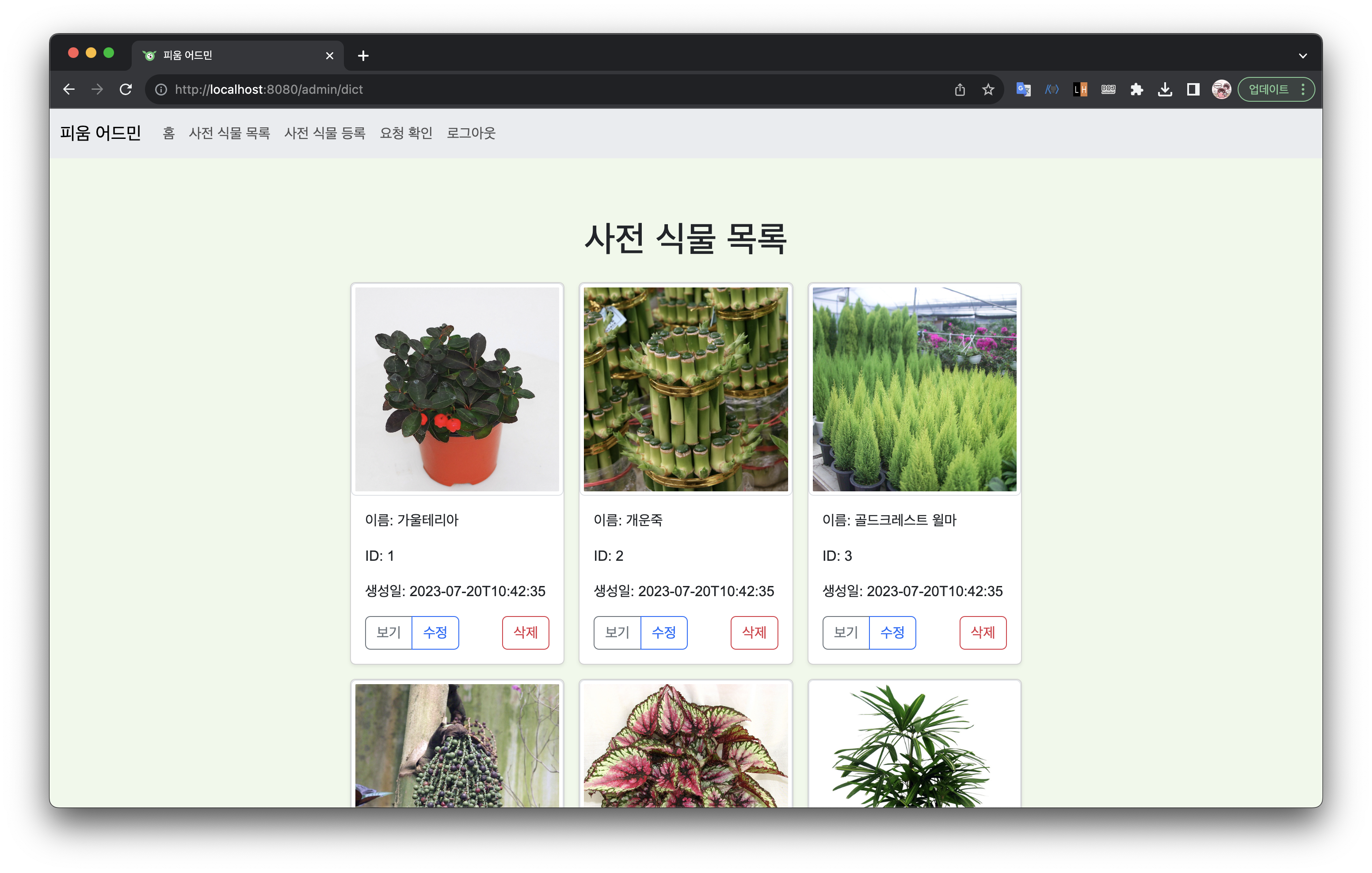The image size is (1372, 873).
Task: Click the 가울테리아 plant image
Action: coord(457,389)
